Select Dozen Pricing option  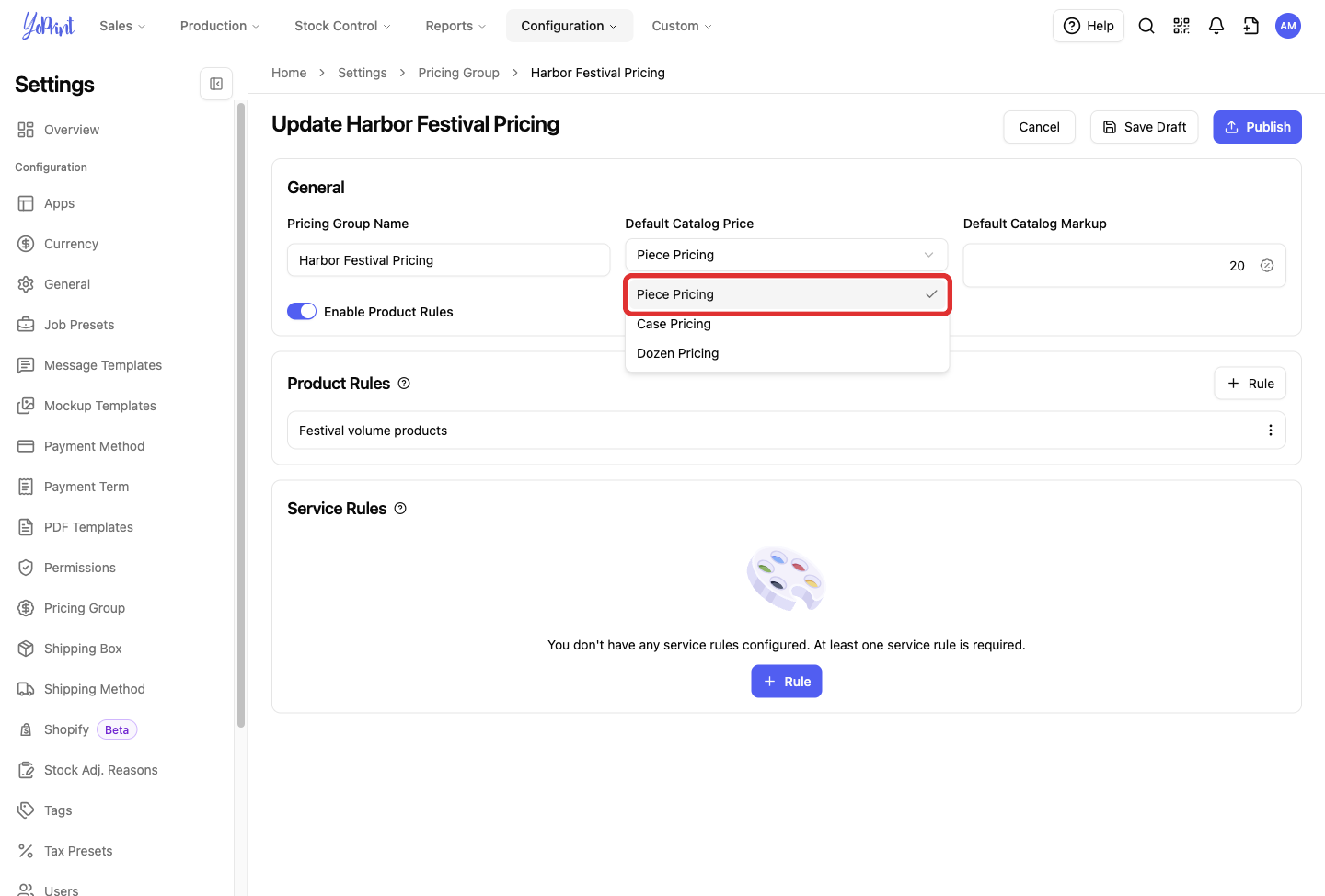[787, 353]
